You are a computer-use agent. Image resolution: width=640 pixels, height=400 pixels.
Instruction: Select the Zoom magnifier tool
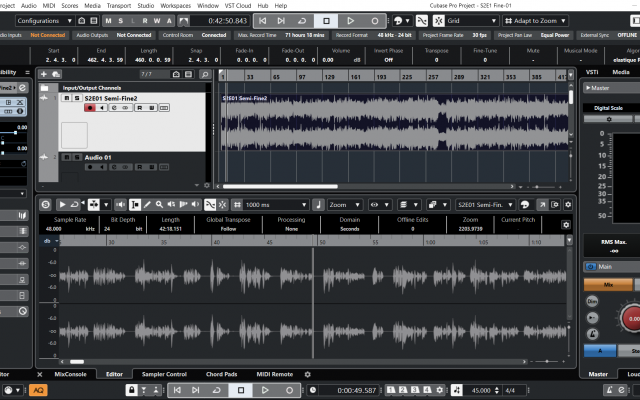tap(159, 204)
